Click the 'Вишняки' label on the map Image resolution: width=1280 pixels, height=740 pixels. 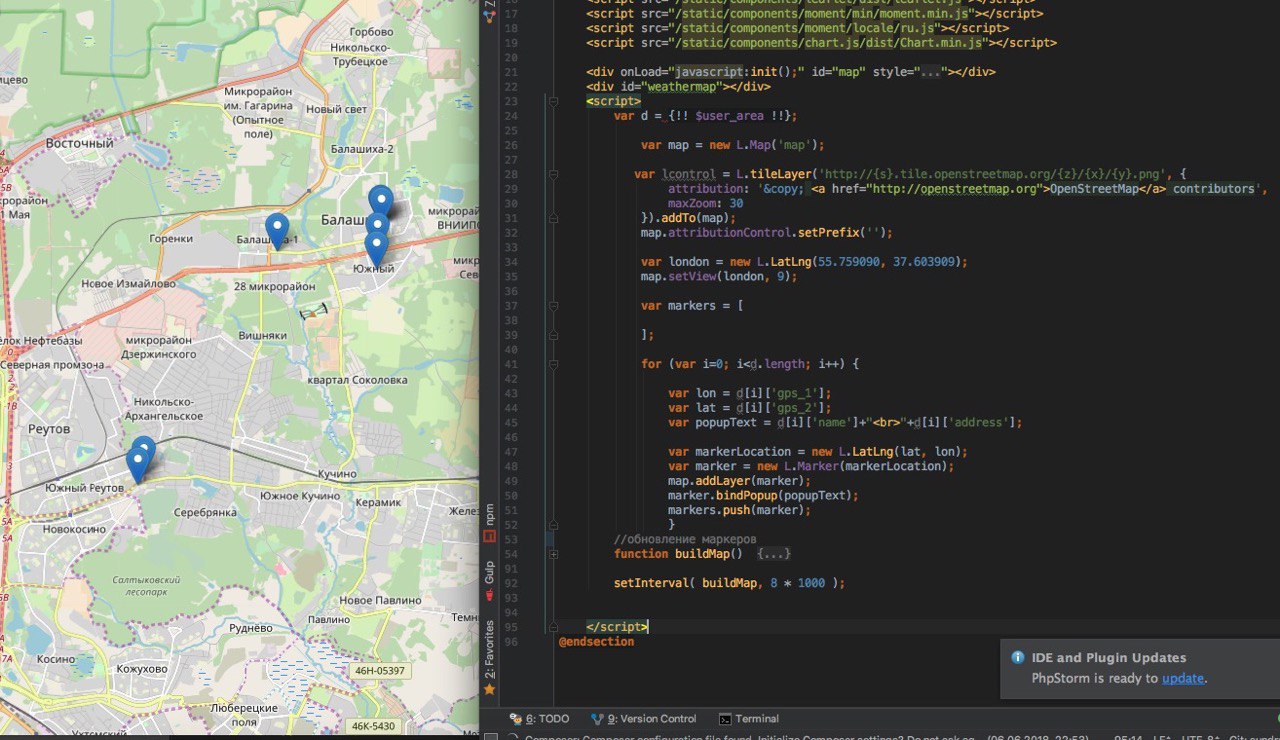pos(265,336)
